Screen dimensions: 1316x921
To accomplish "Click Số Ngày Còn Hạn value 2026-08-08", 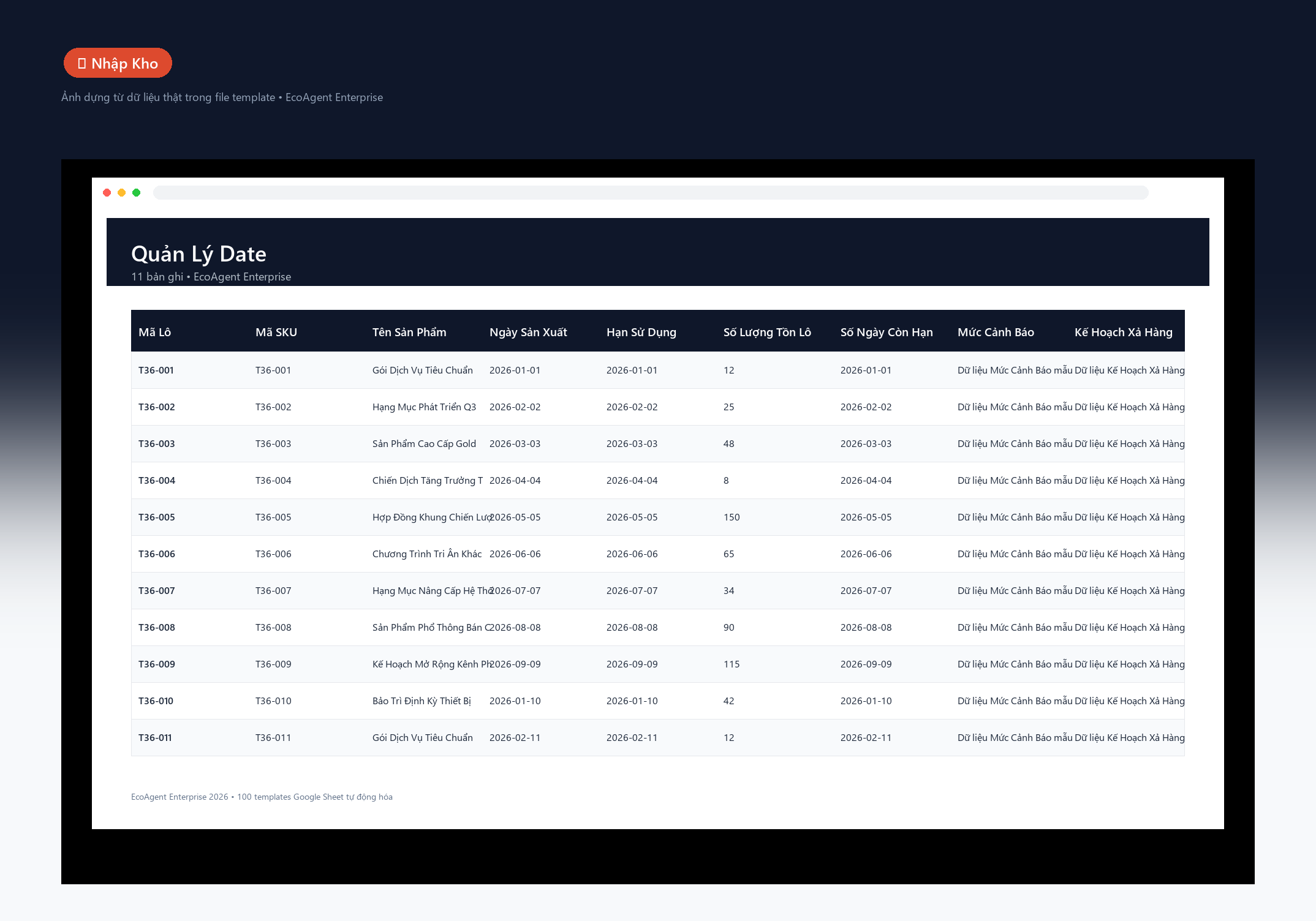I will [866, 627].
